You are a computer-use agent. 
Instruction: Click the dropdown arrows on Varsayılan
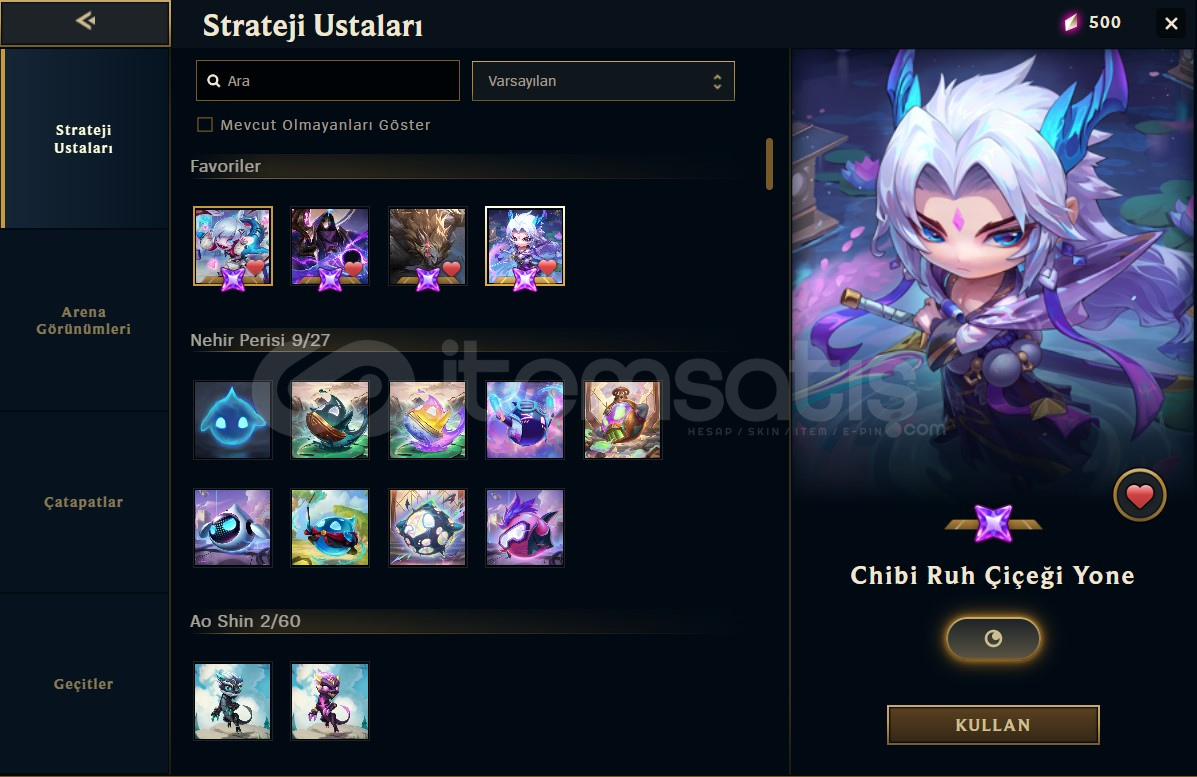[x=717, y=82]
